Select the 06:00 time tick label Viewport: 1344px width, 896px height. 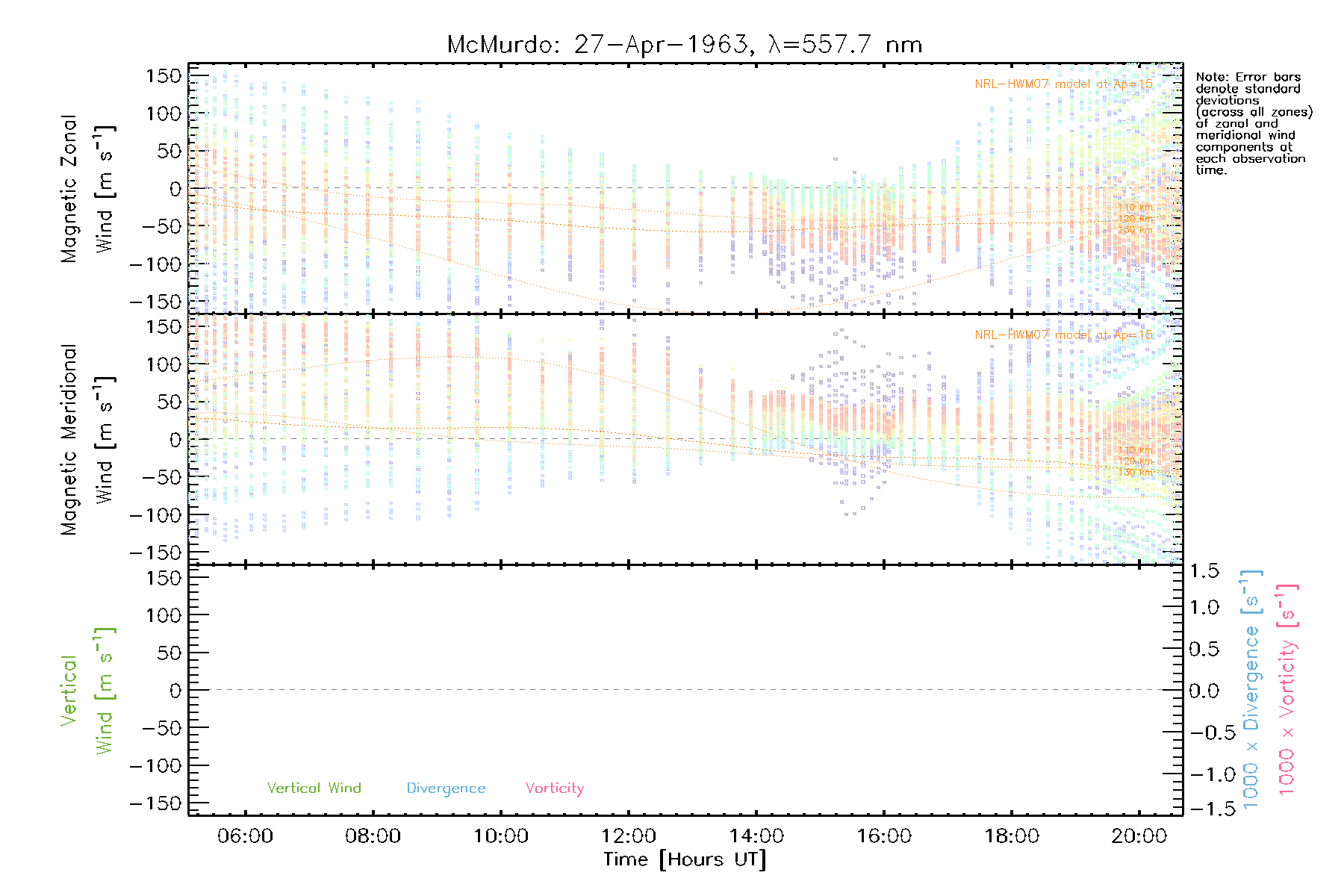pyautogui.click(x=245, y=836)
